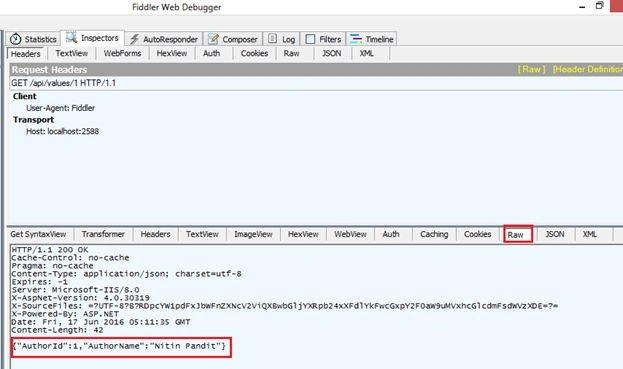This screenshot has height=369, width=623.
Task: Select the Inspectors magnifier icon
Action: (71, 38)
